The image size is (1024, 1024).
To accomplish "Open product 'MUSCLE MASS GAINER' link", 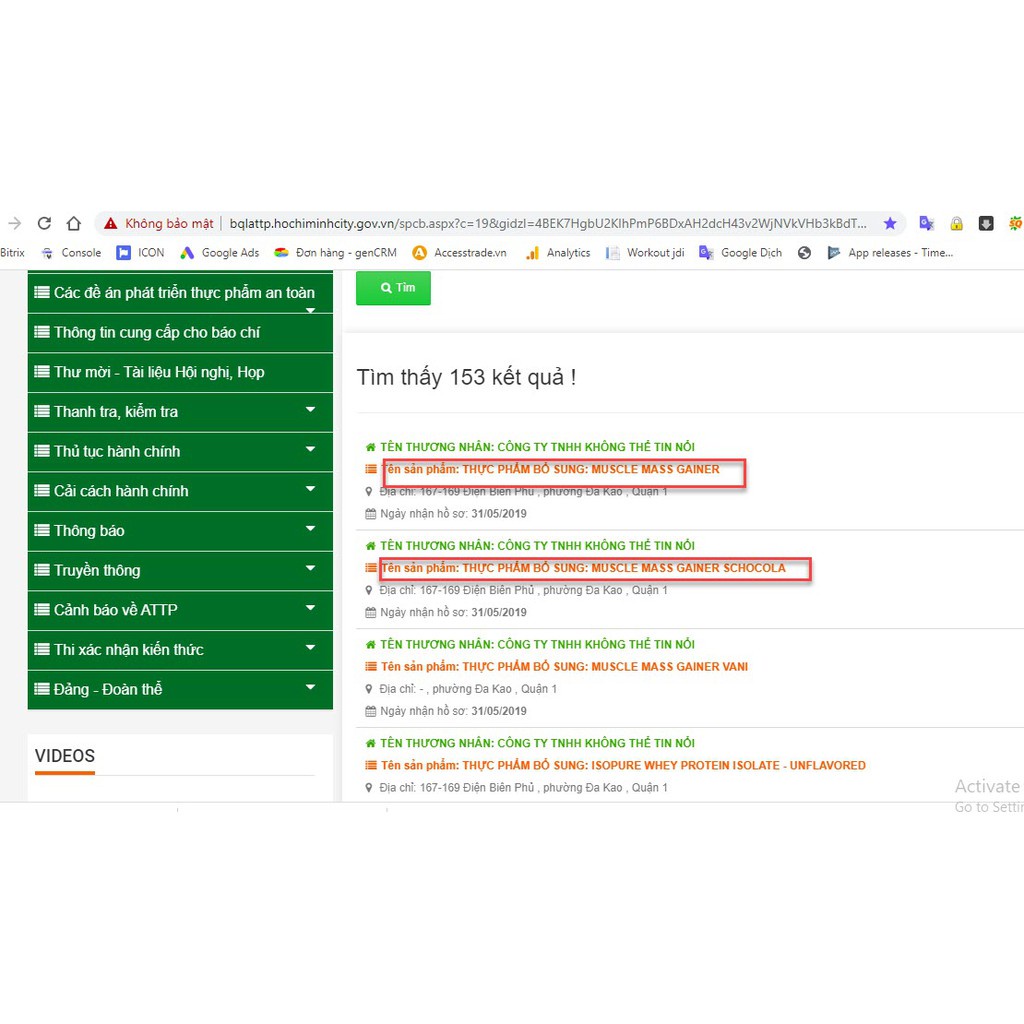I will pos(550,470).
